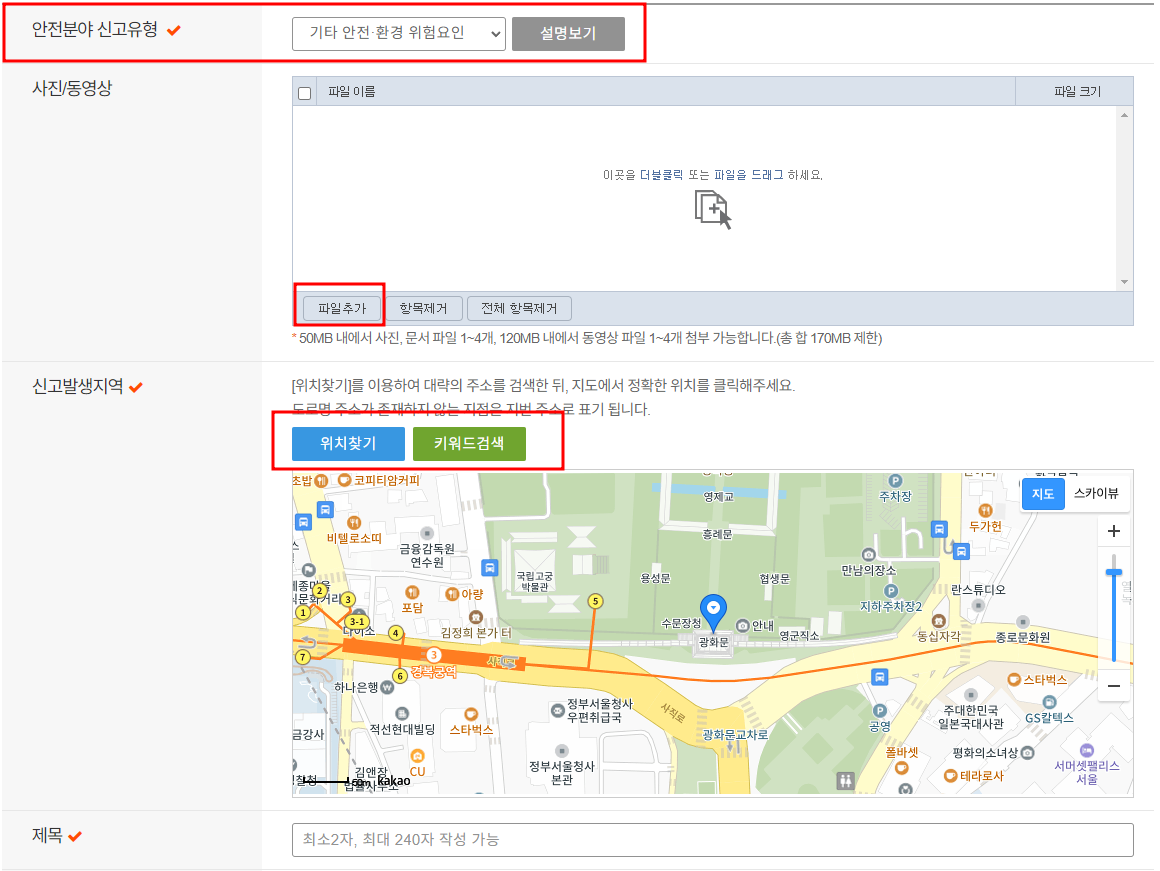Click the map zoom slider handle
1160x871 pixels.
pyautogui.click(x=1113, y=572)
